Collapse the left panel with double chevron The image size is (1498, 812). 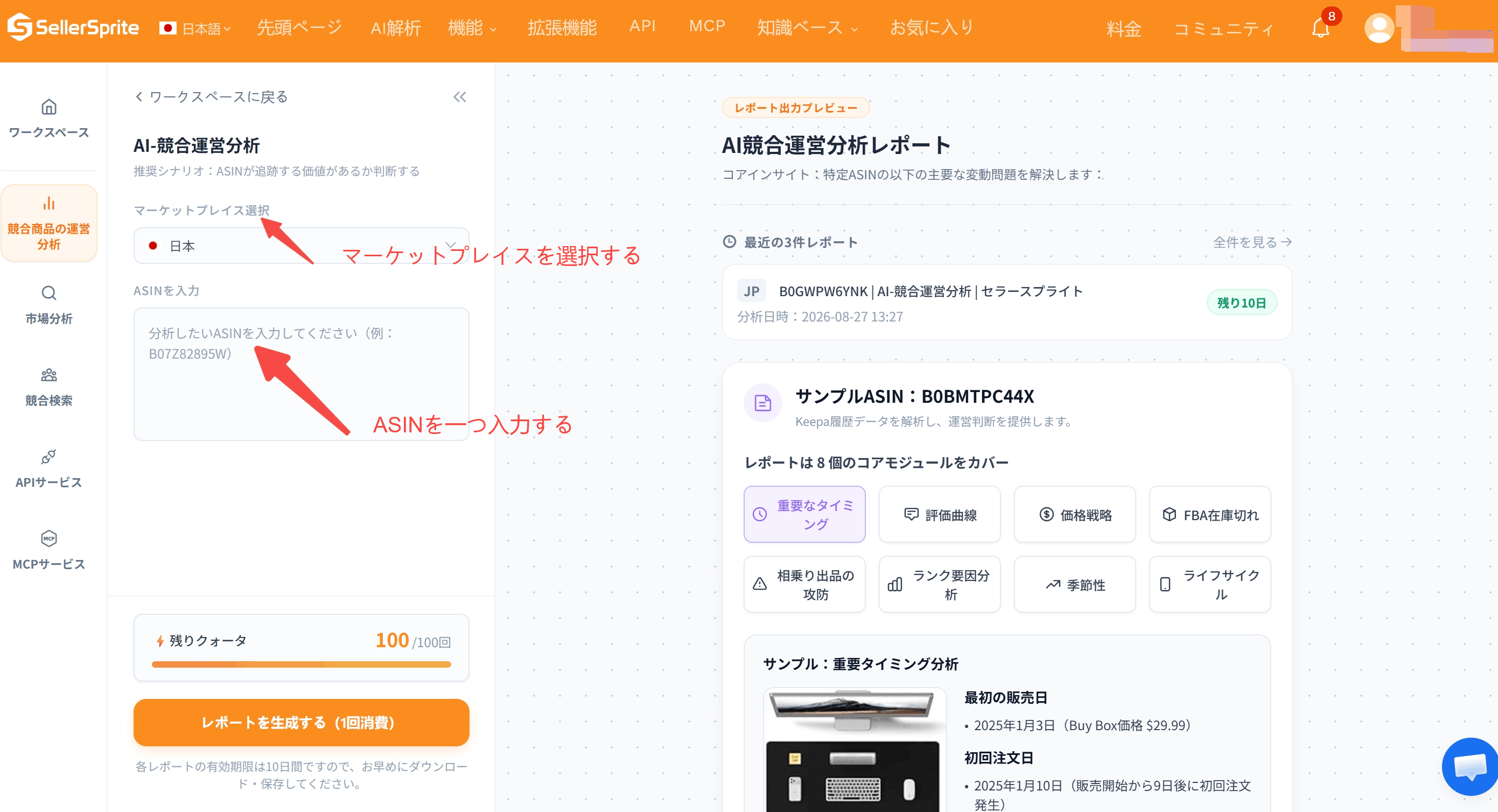click(460, 96)
